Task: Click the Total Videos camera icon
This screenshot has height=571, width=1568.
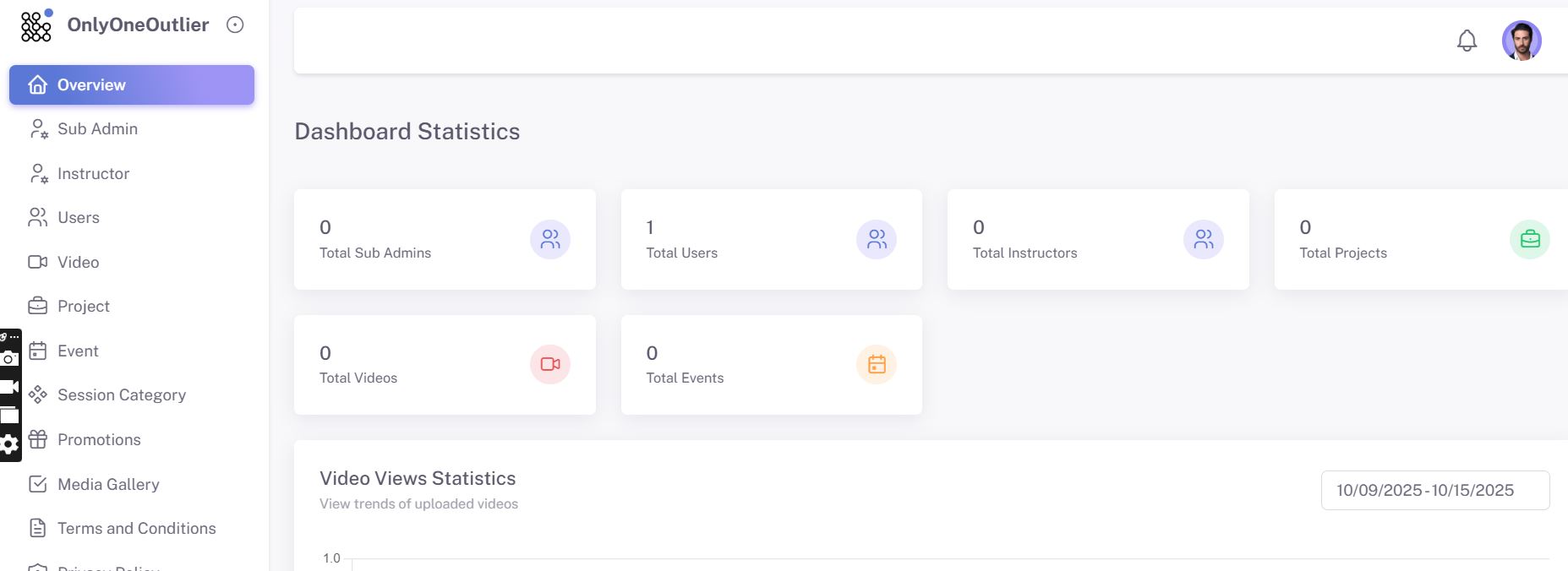Action: pos(550,364)
